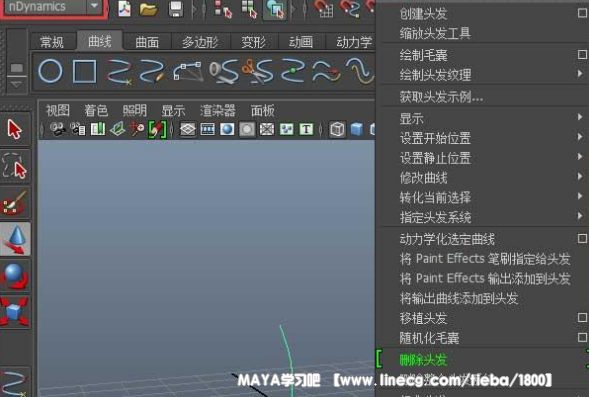Expand the 显示 submenu arrow
Viewport: 589px width, 397px height.
[x=580, y=117]
